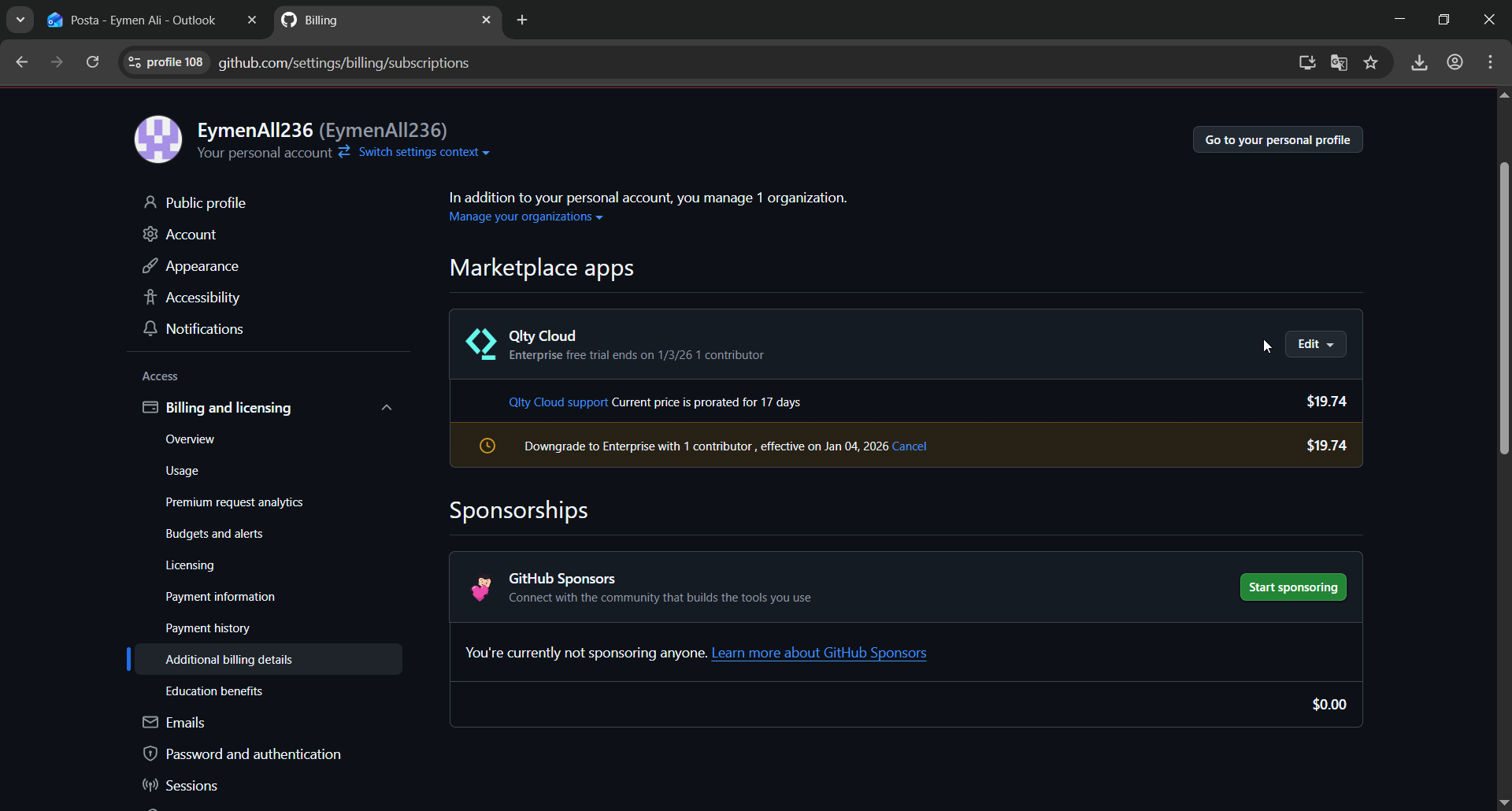Open Password and authentication settings
This screenshot has height=811, width=1512.
(x=253, y=754)
